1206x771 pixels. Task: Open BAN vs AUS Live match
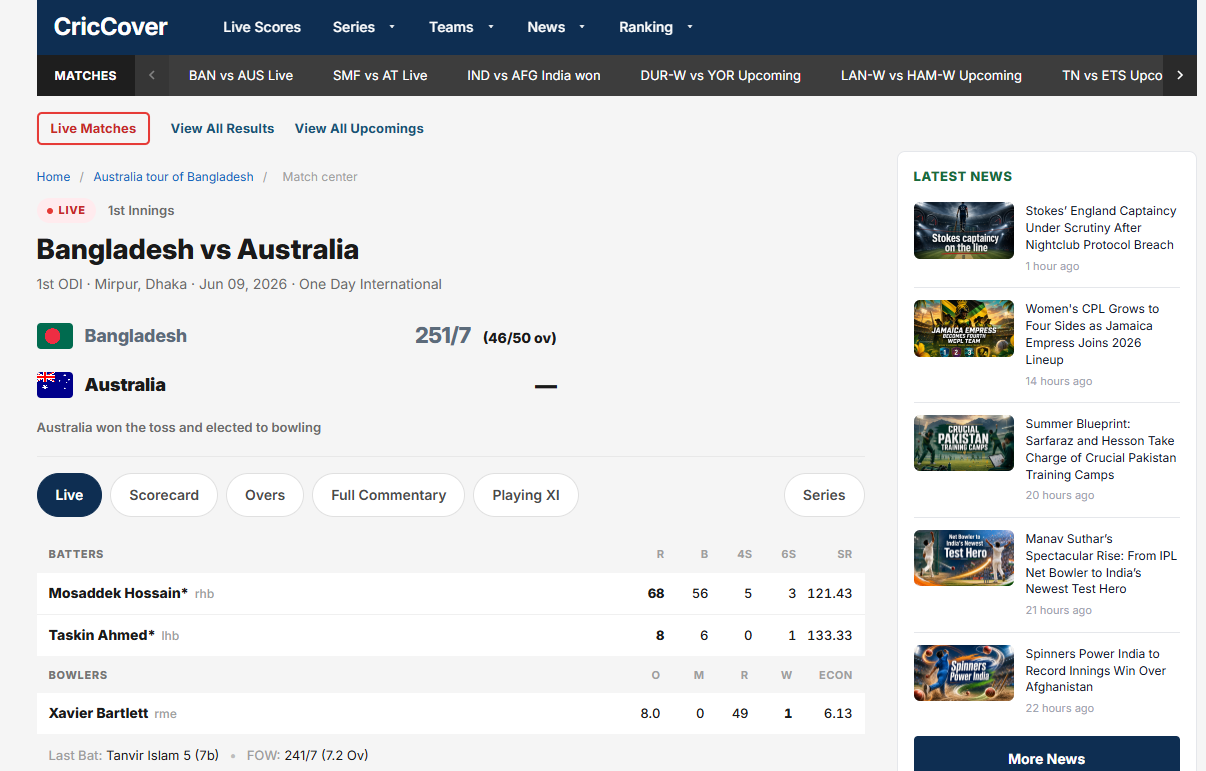[241, 75]
